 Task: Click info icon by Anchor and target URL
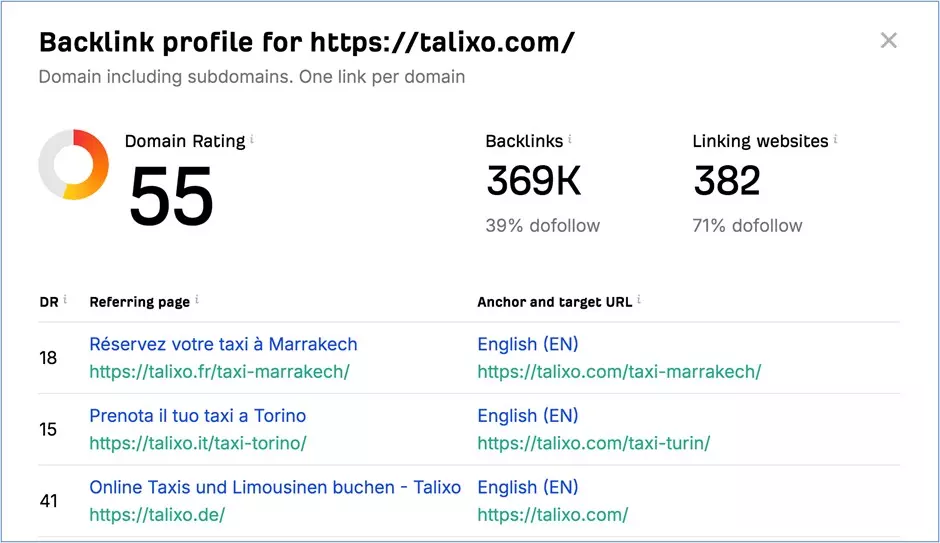639,299
